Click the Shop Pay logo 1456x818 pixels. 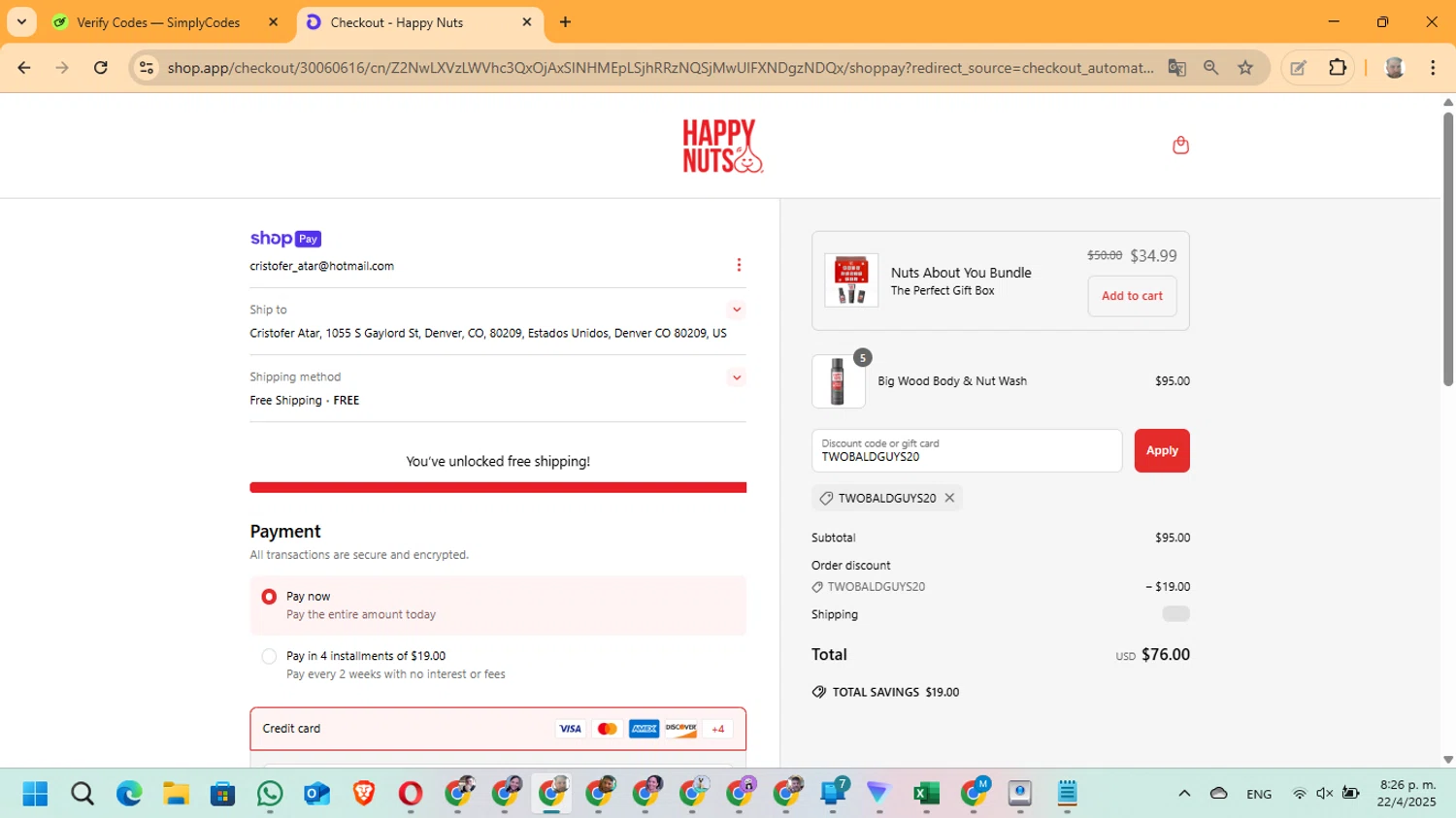285,239
